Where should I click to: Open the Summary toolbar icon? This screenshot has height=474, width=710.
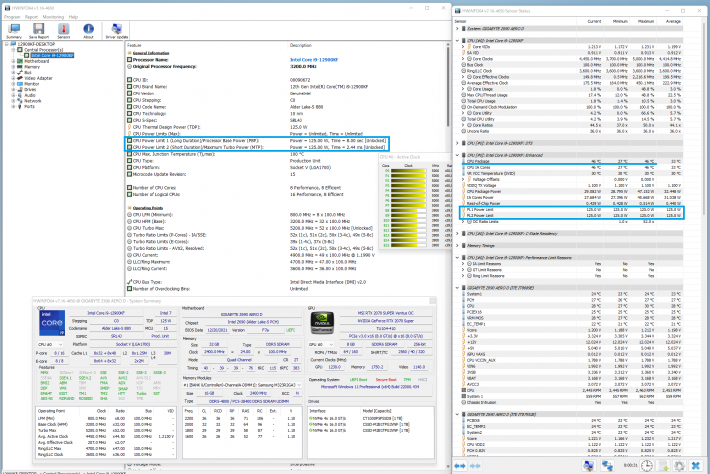[x=14, y=30]
